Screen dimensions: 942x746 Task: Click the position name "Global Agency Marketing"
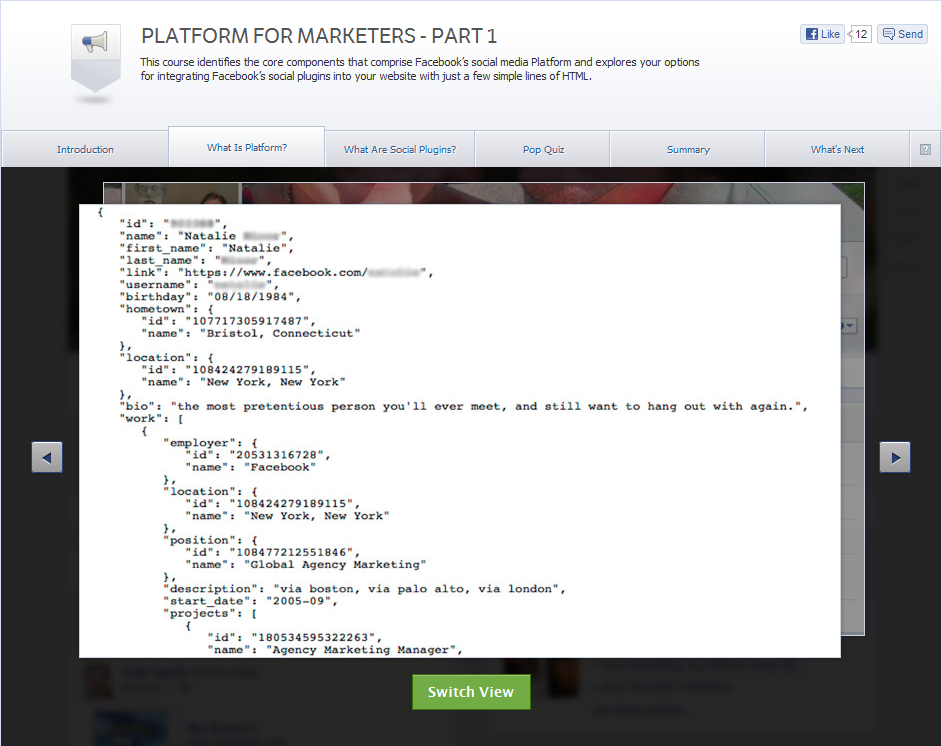tap(335, 565)
